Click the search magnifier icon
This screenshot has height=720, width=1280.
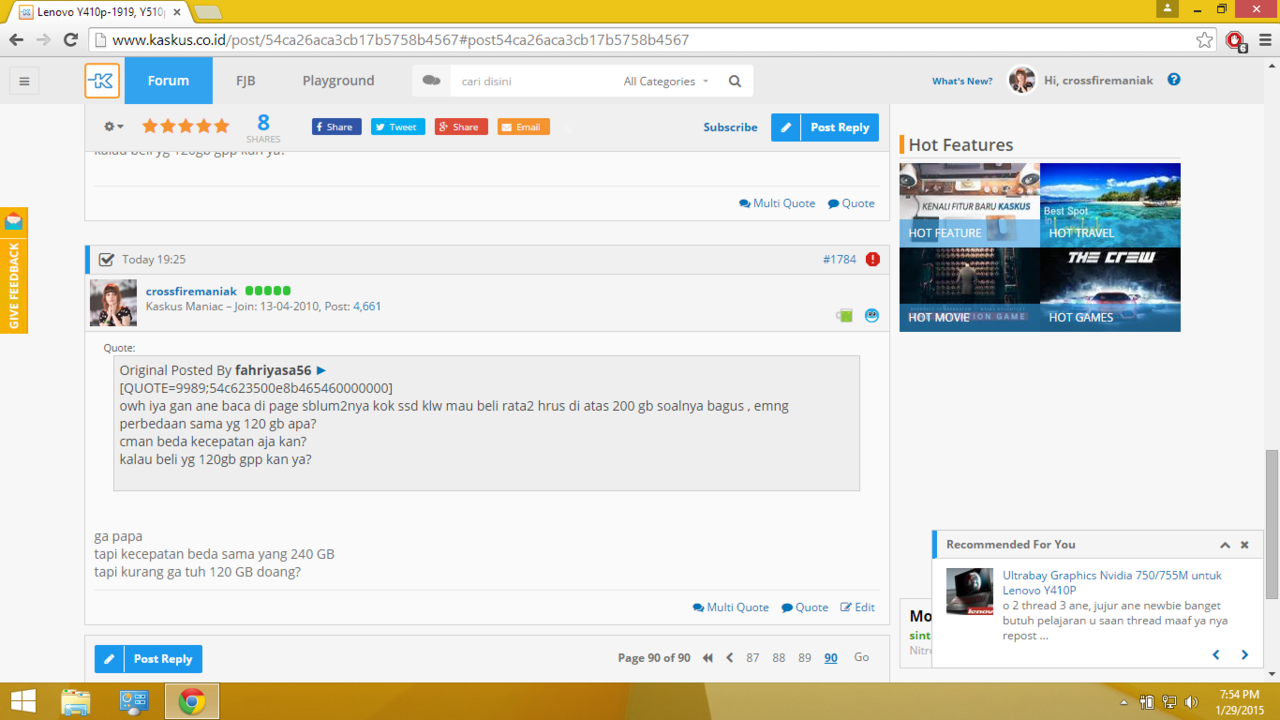click(x=735, y=81)
